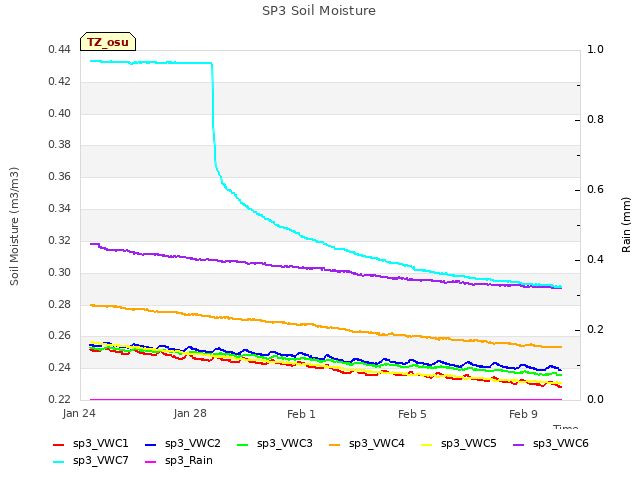Image resolution: width=640 pixels, height=480 pixels.
Task: Click the 0.24 soil moisture tick label
Action: pos(60,367)
